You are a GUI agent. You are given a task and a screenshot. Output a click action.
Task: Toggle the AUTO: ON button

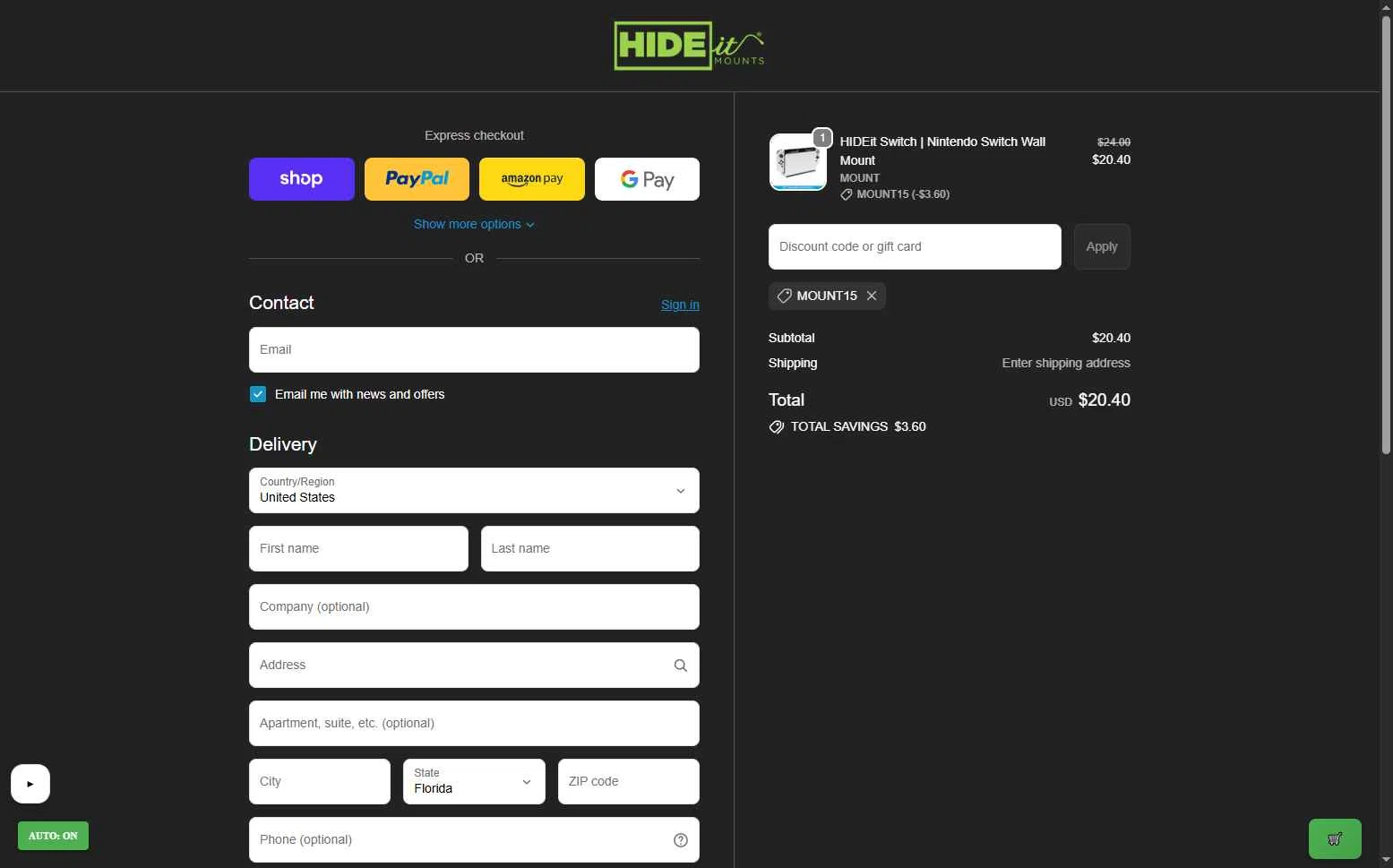53,836
